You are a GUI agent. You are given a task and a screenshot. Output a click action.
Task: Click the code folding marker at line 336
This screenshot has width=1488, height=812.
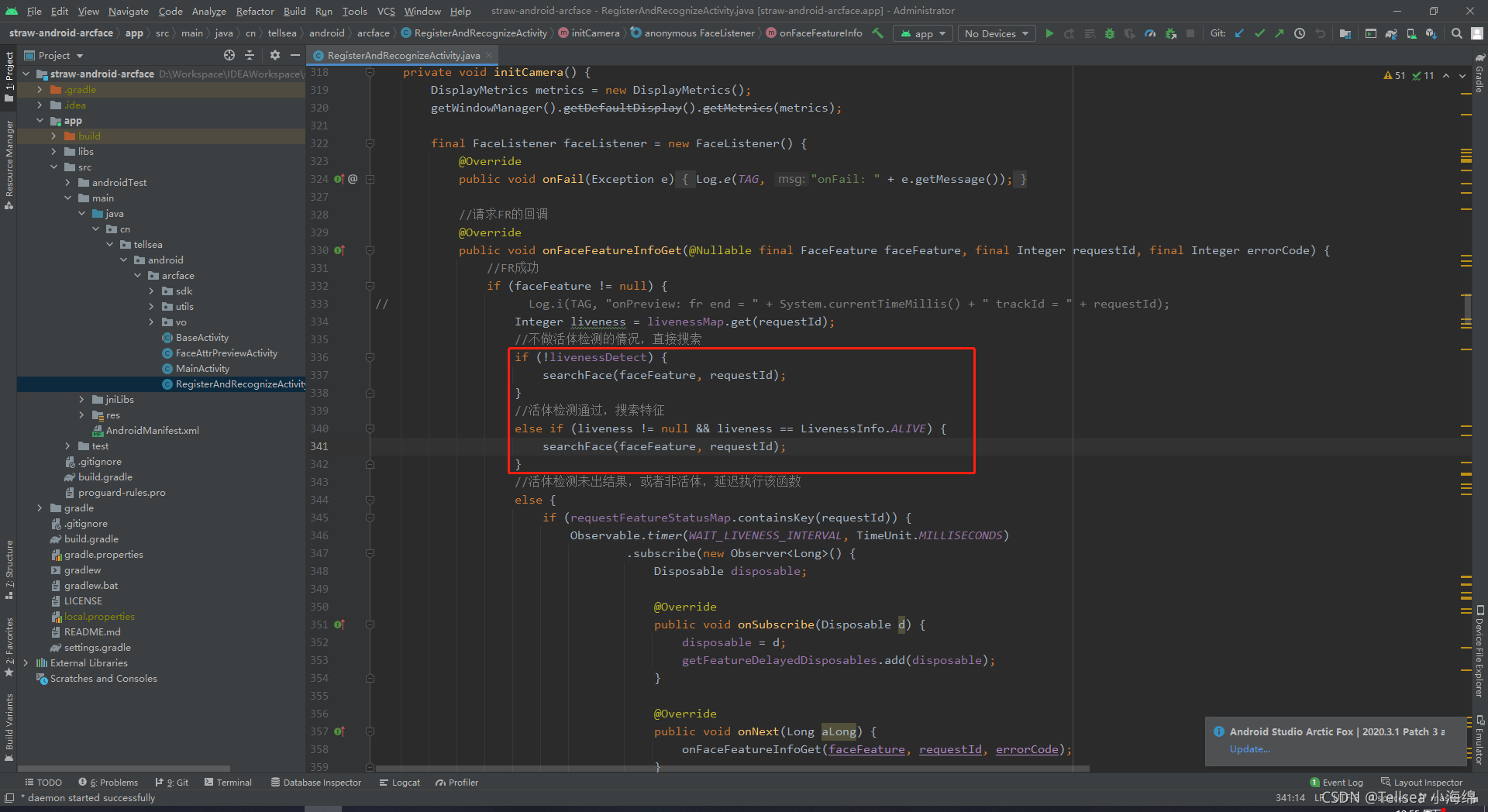click(370, 357)
